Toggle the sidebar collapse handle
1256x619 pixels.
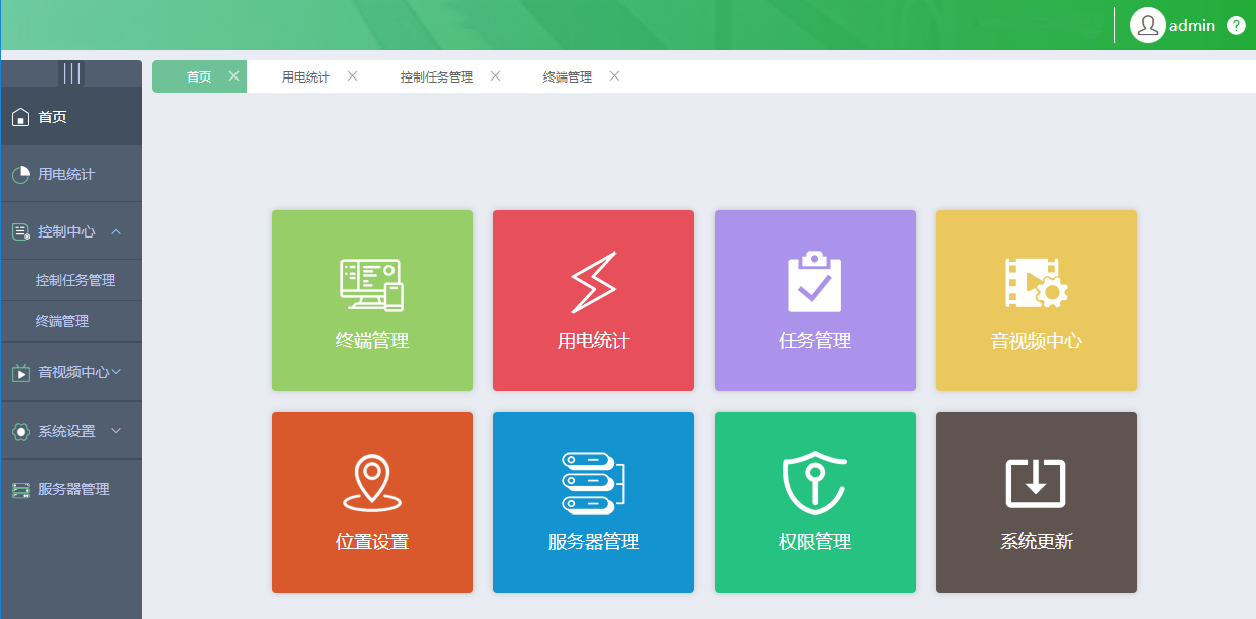pos(71,73)
